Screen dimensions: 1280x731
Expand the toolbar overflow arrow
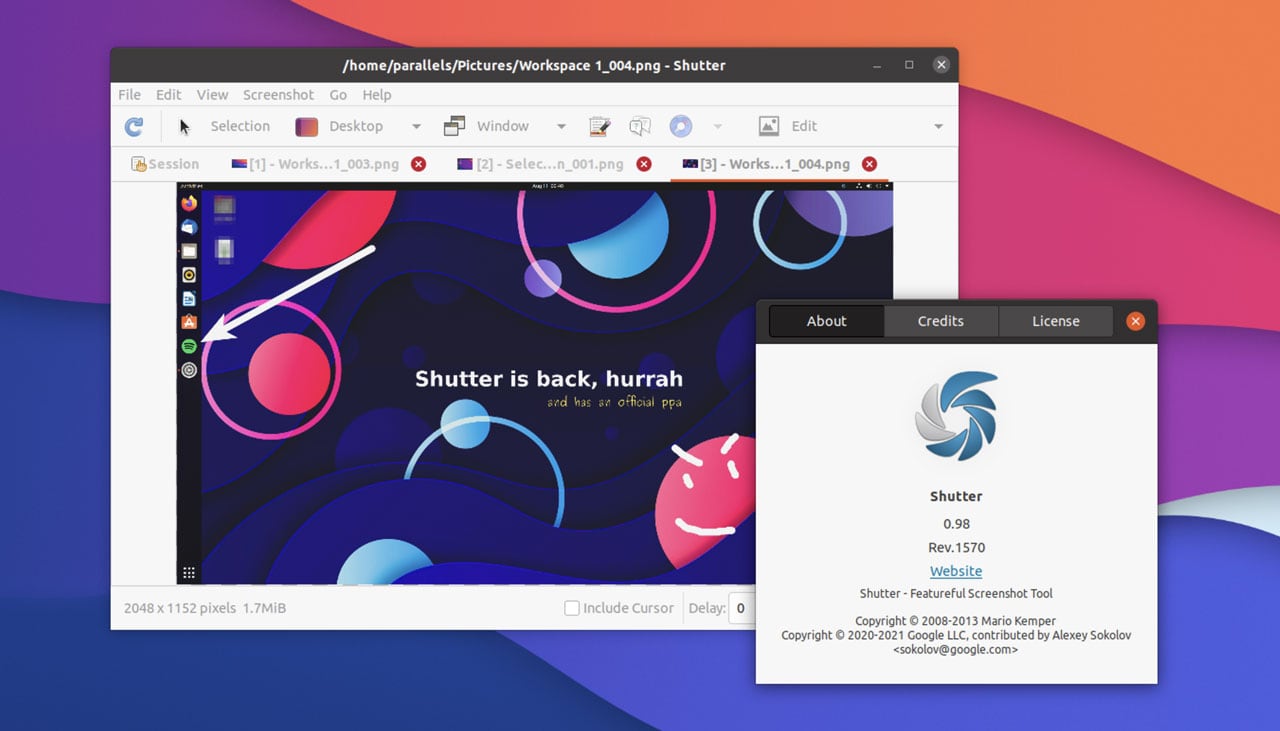(938, 127)
